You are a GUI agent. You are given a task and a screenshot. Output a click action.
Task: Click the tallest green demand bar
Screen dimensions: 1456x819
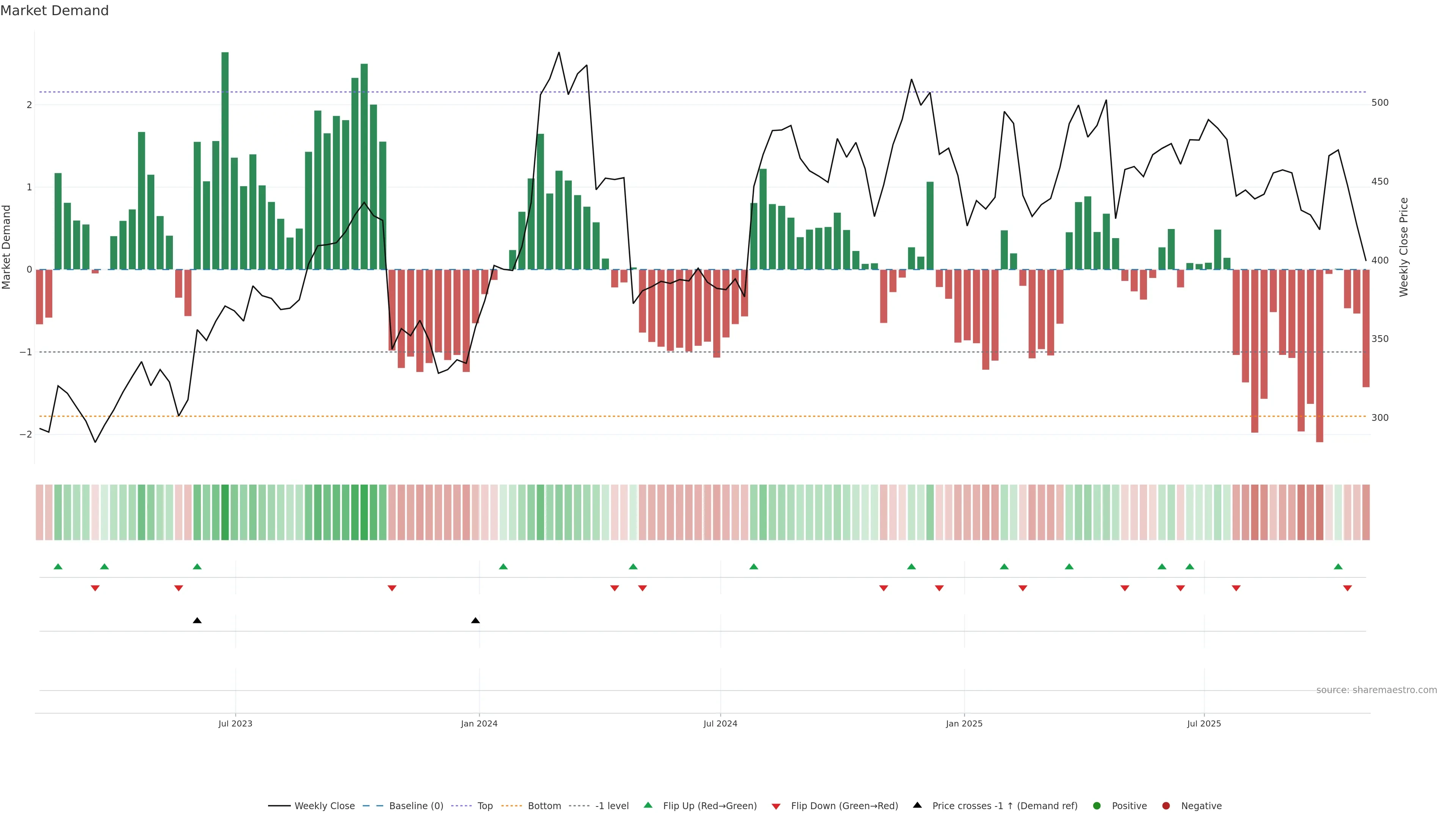click(225, 161)
